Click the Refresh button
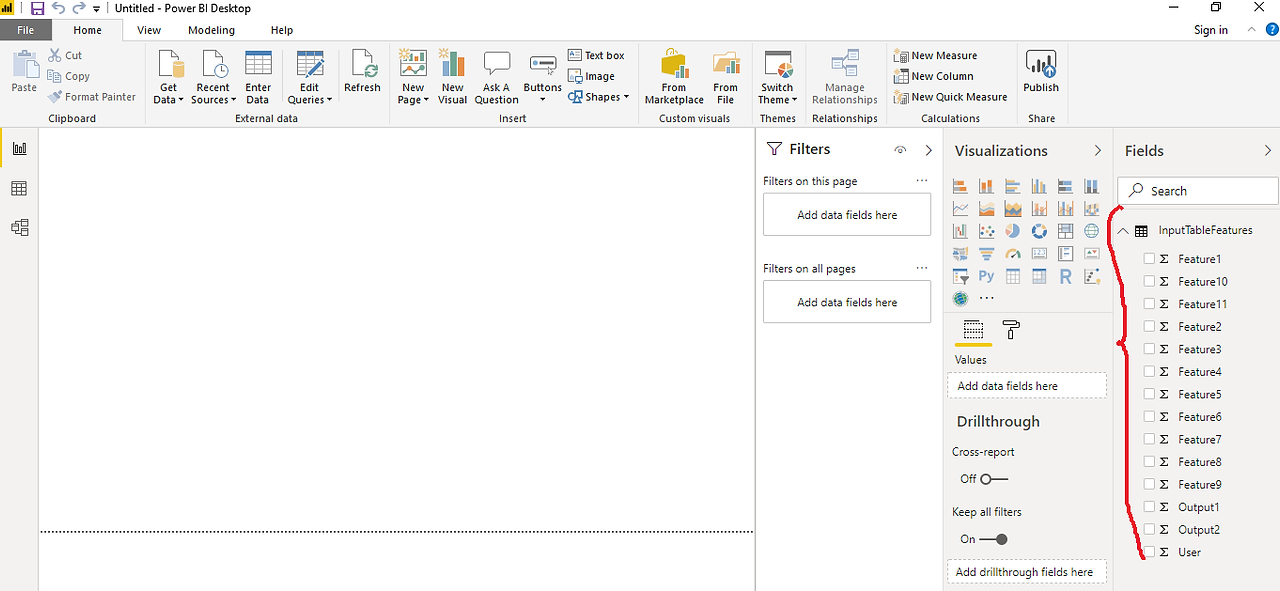Viewport: 1280px width, 591px height. [362, 72]
